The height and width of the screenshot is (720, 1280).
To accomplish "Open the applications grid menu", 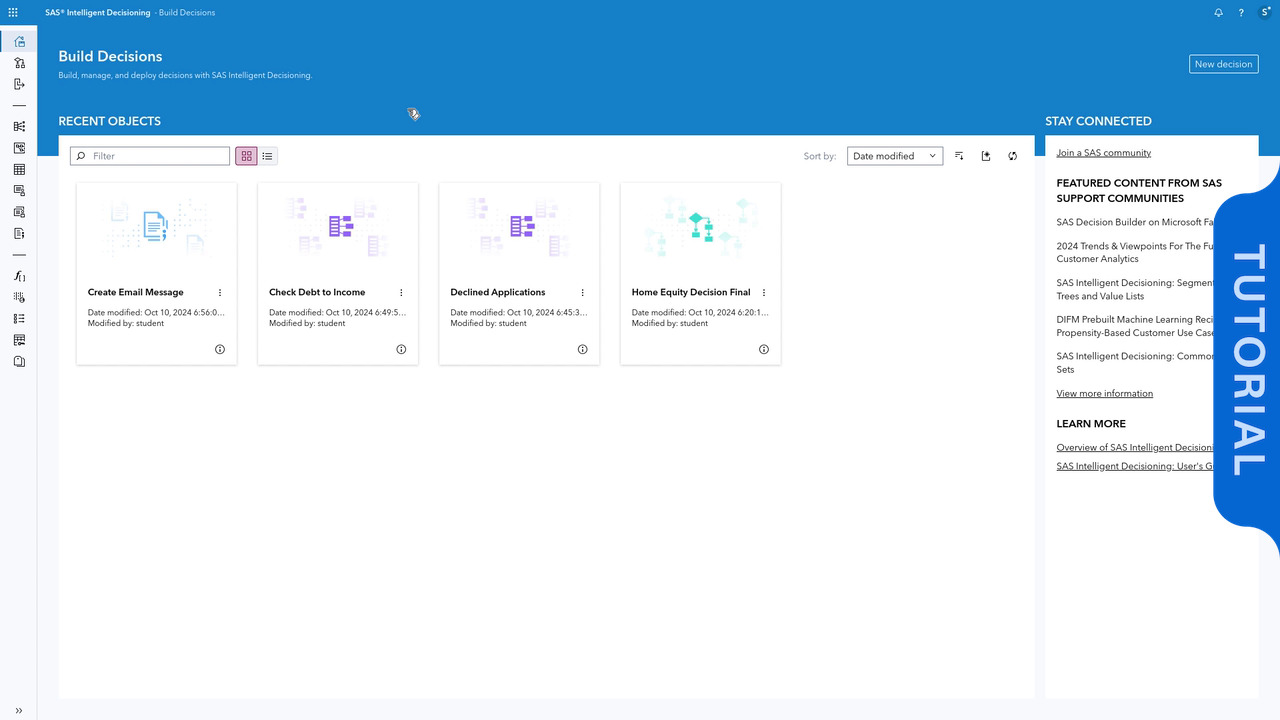I will (13, 13).
